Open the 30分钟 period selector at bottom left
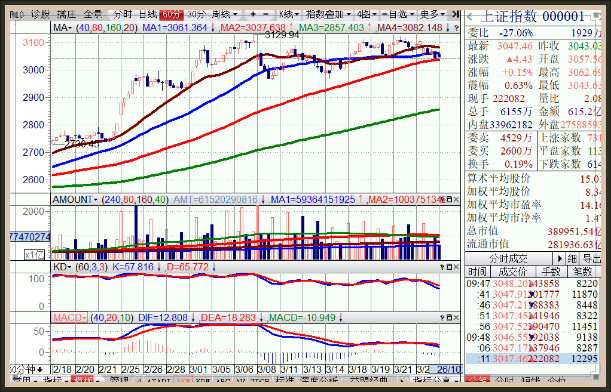 26,369
